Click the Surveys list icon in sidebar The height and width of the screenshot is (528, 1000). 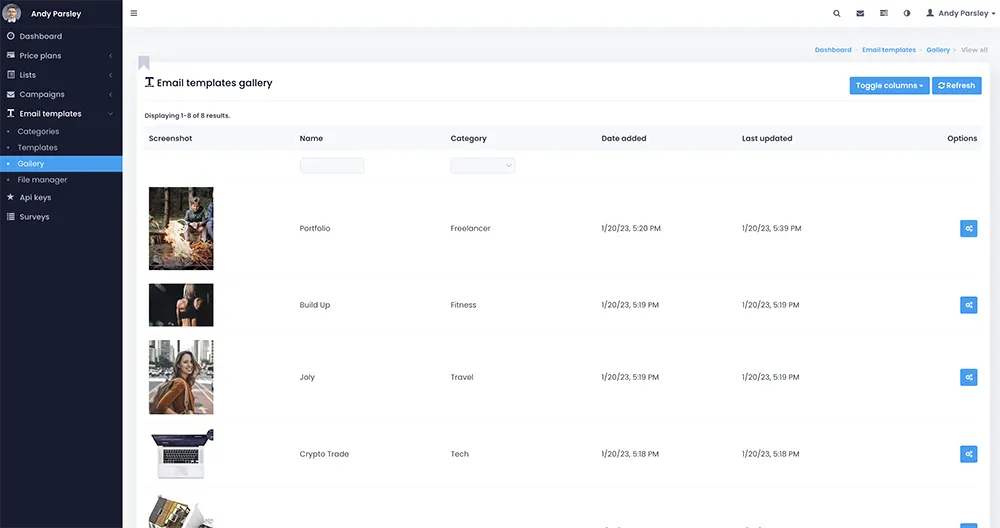coord(11,217)
